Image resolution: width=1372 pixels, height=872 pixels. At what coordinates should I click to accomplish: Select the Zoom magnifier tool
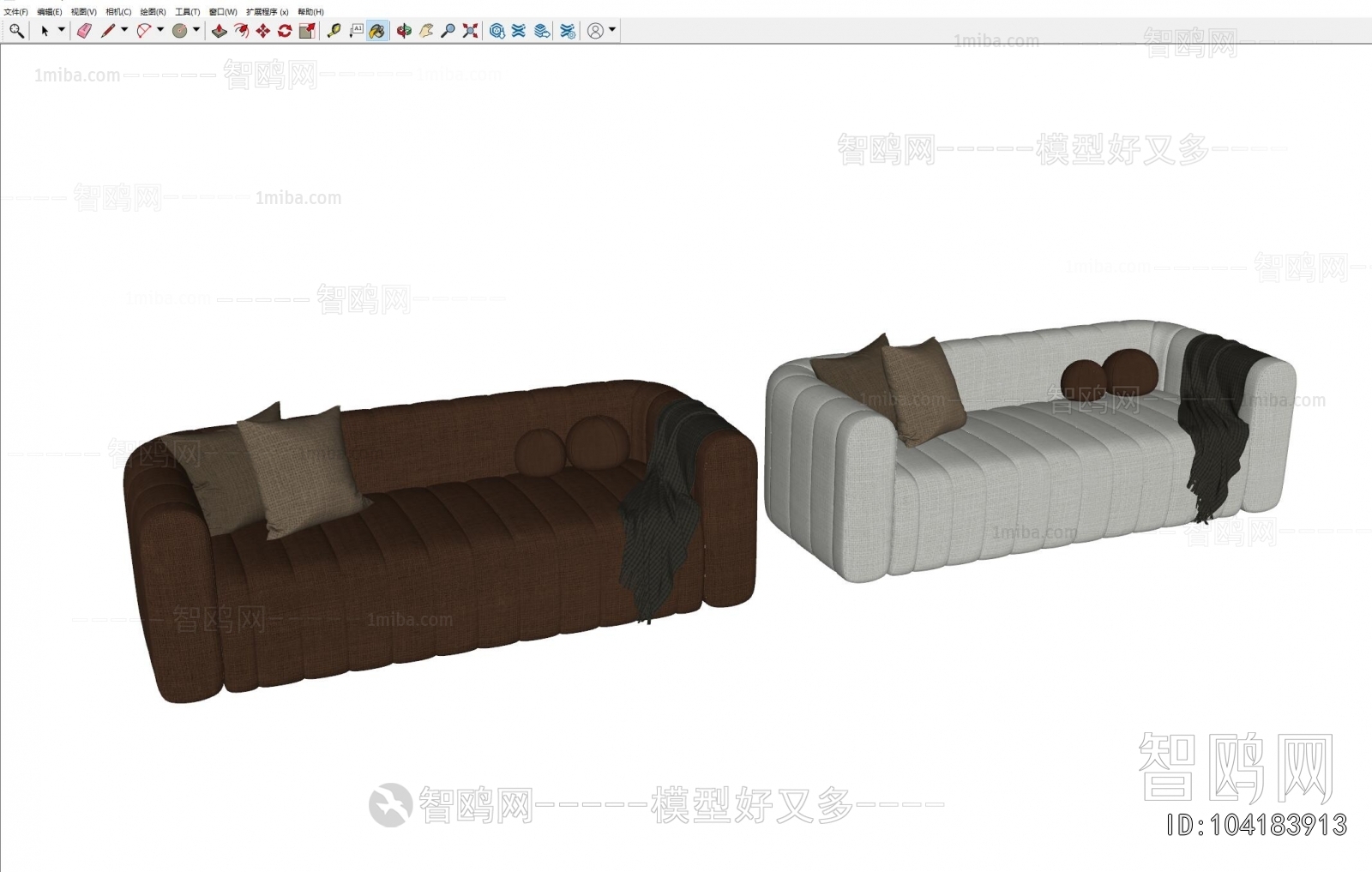448,31
